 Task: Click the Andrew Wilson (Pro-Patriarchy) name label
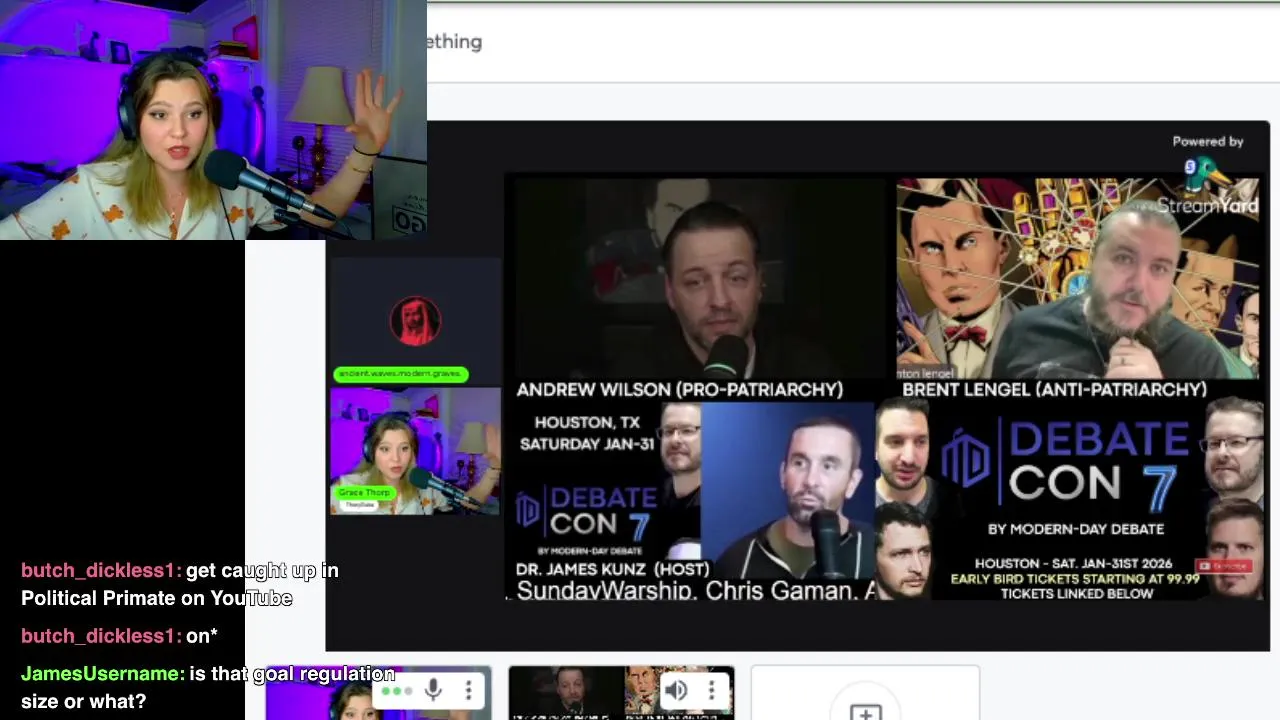(680, 390)
